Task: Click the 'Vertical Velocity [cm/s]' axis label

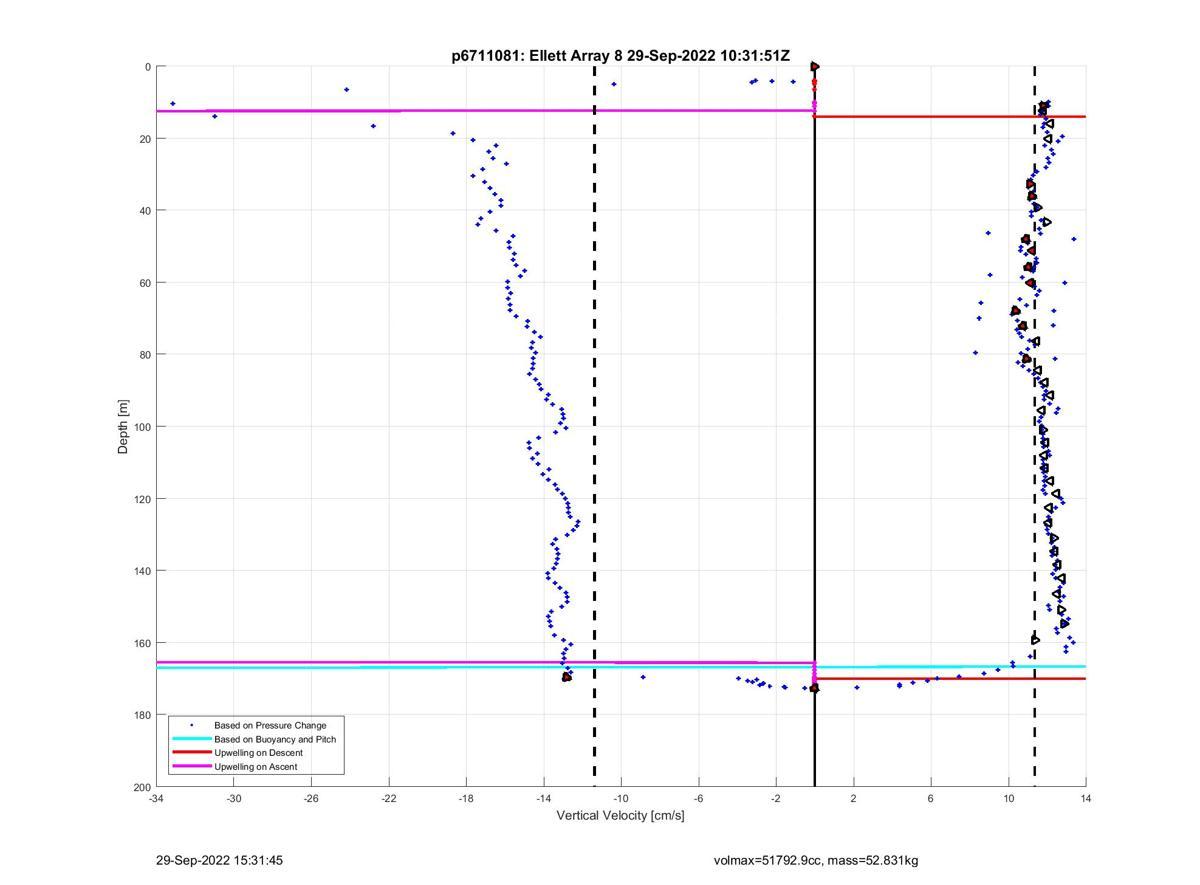Action: pos(620,816)
